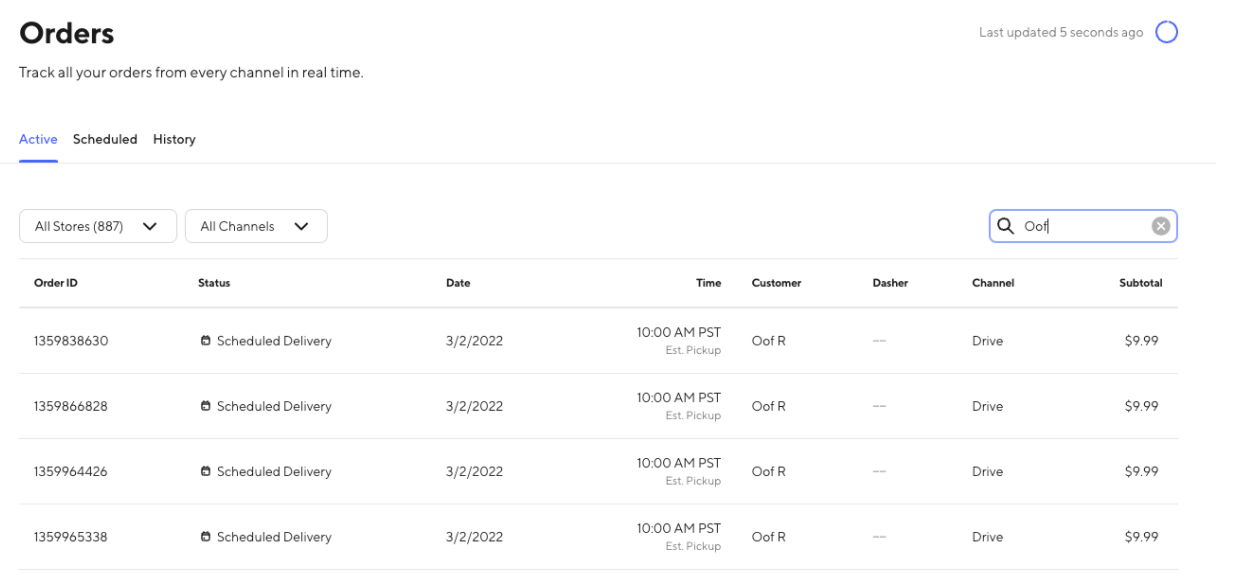Screen dimensions: 1236x584
Task: Click the calendar icon on order 1359965338
Action: tap(206, 537)
